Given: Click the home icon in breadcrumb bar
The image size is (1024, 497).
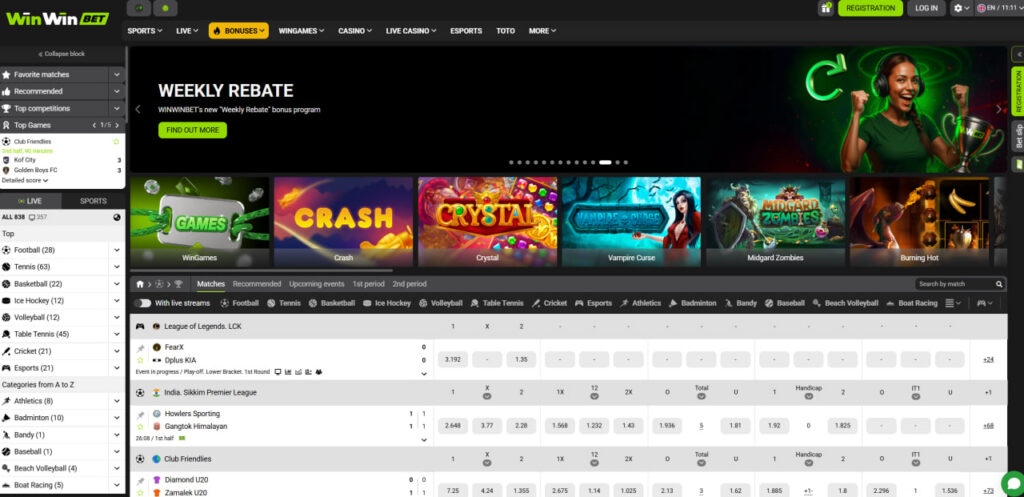Looking at the screenshot, I should coord(140,284).
